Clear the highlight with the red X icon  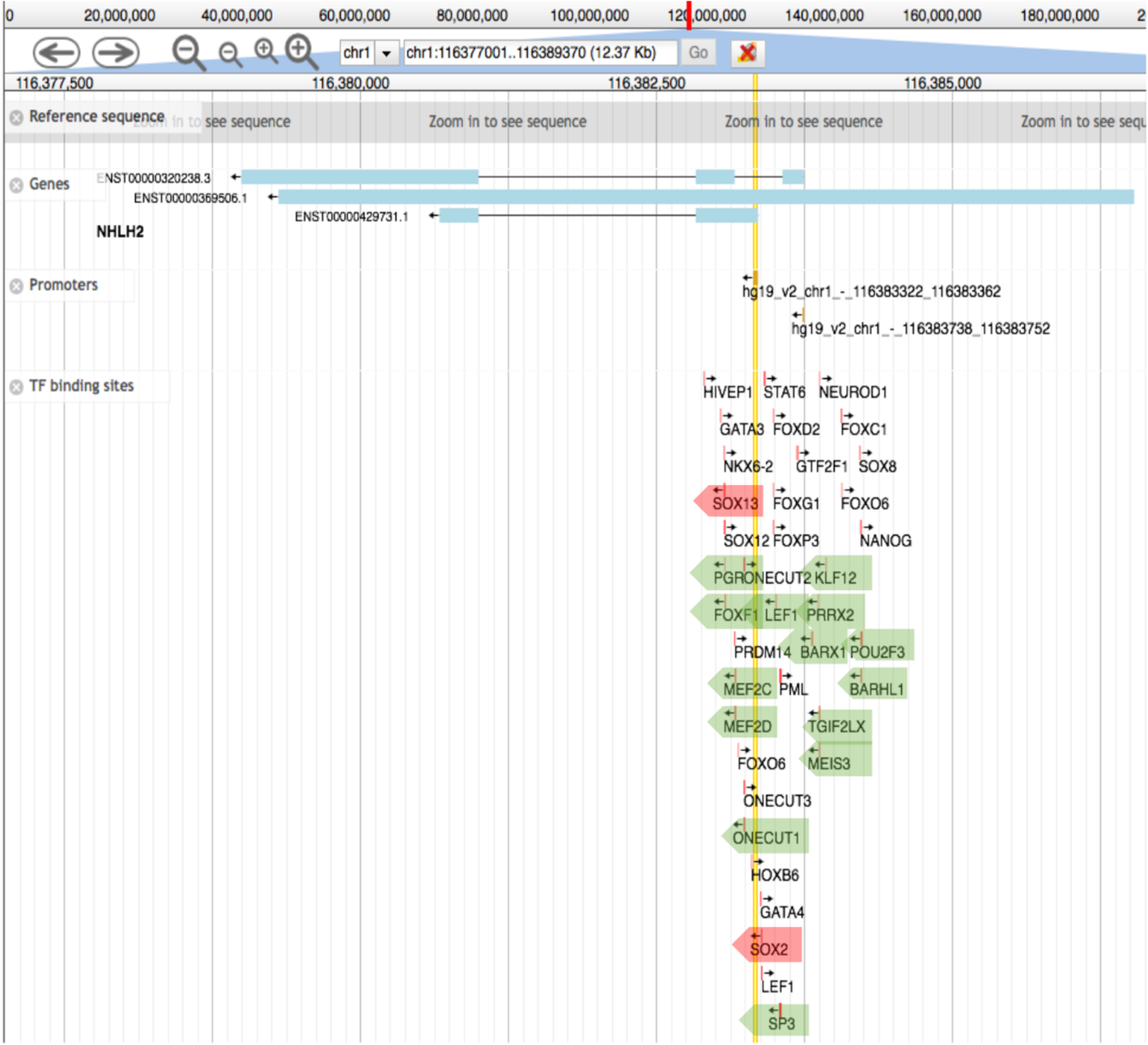pos(747,53)
